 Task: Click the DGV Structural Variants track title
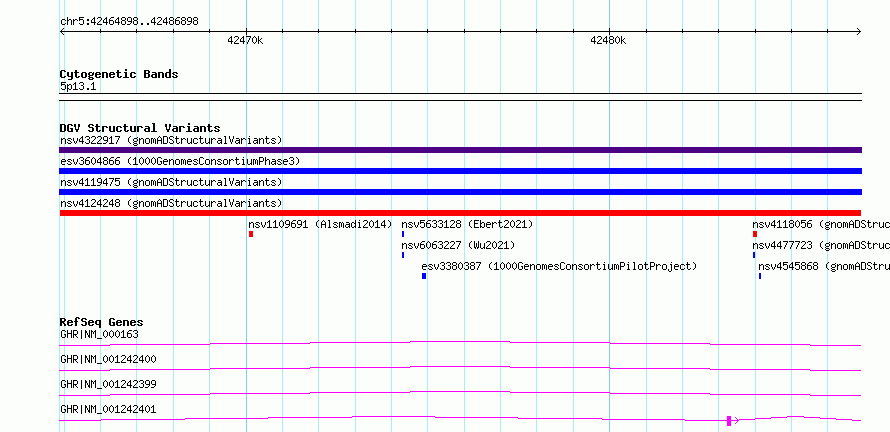140,128
